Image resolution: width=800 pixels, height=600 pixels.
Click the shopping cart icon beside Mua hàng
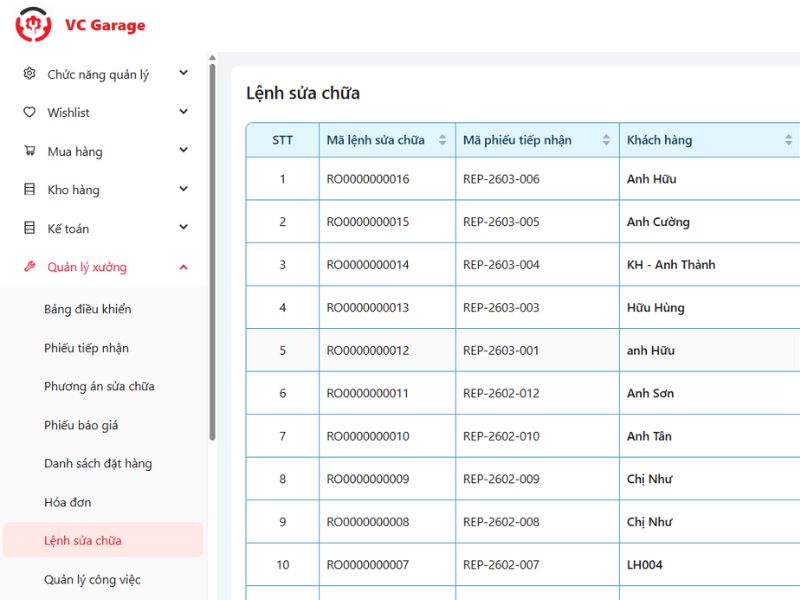[29, 151]
